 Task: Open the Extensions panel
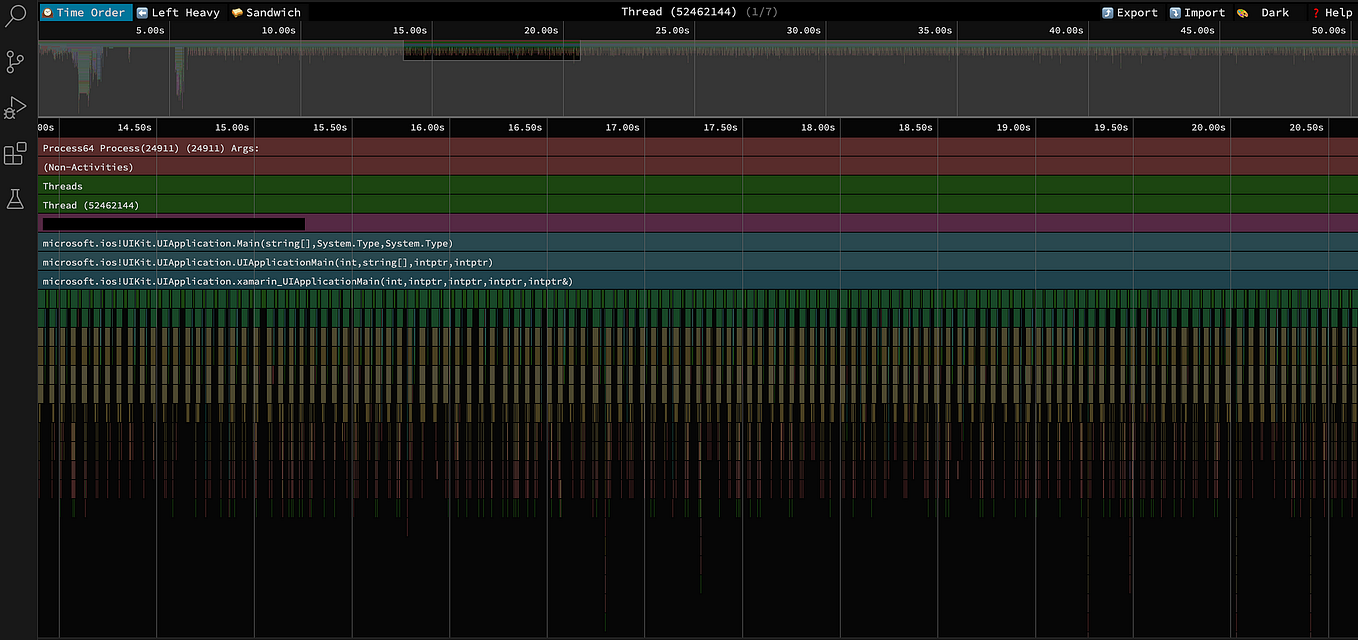coord(15,153)
